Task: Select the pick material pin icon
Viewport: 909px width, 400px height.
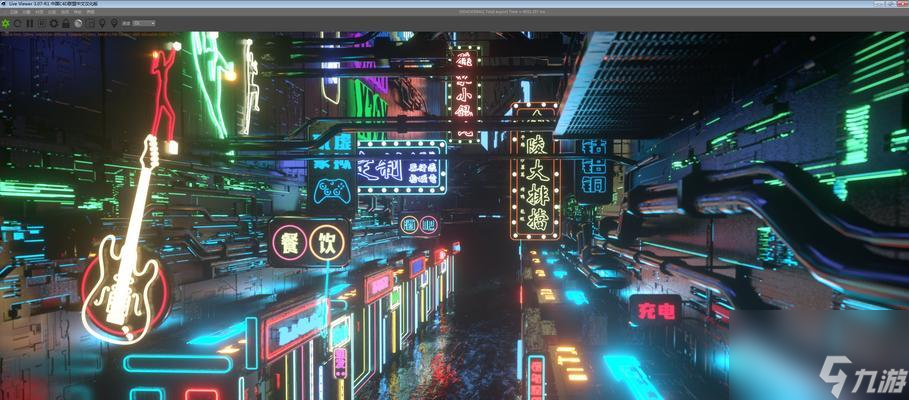Action: 114,22
